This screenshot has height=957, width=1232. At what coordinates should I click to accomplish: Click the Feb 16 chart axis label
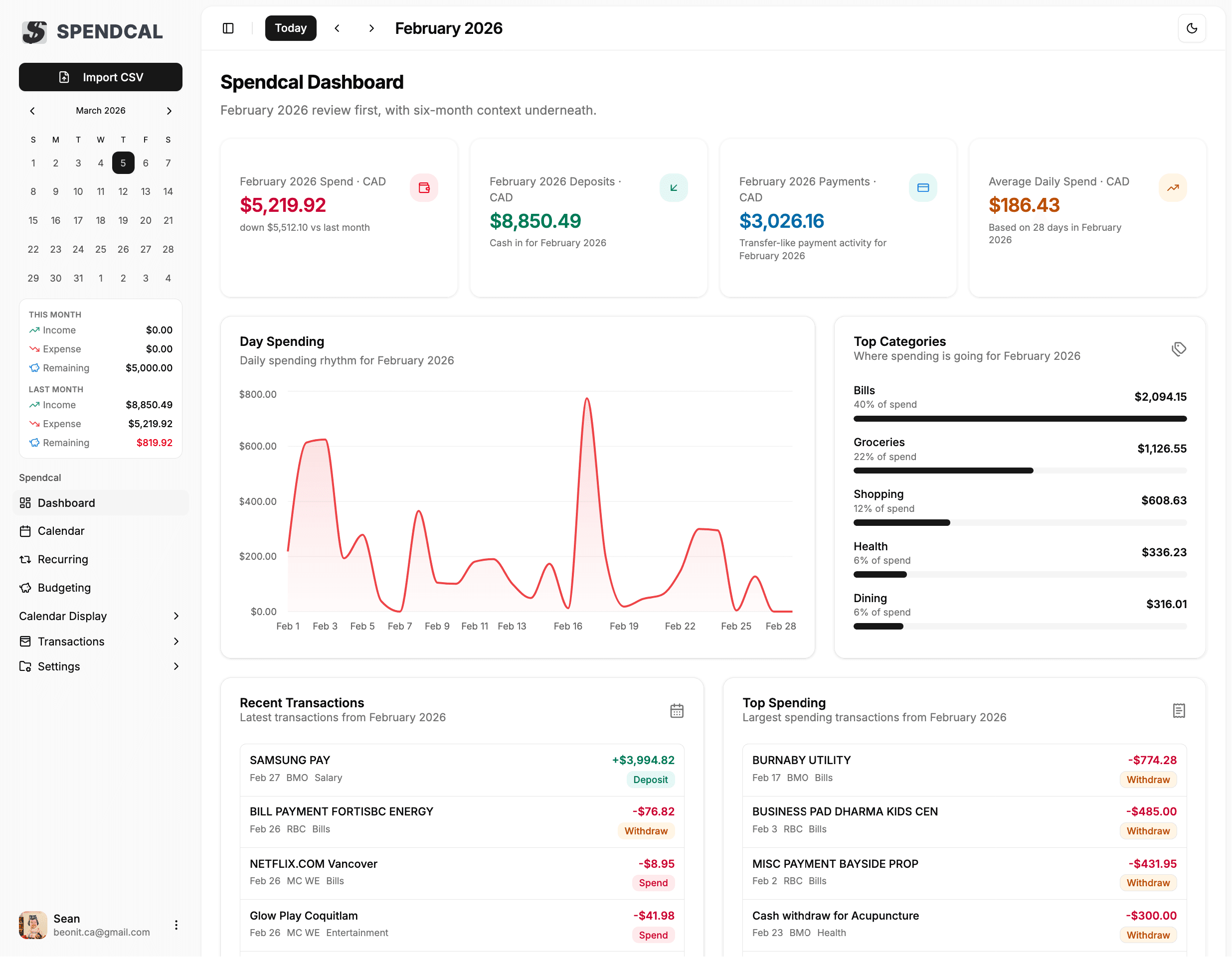567,627
